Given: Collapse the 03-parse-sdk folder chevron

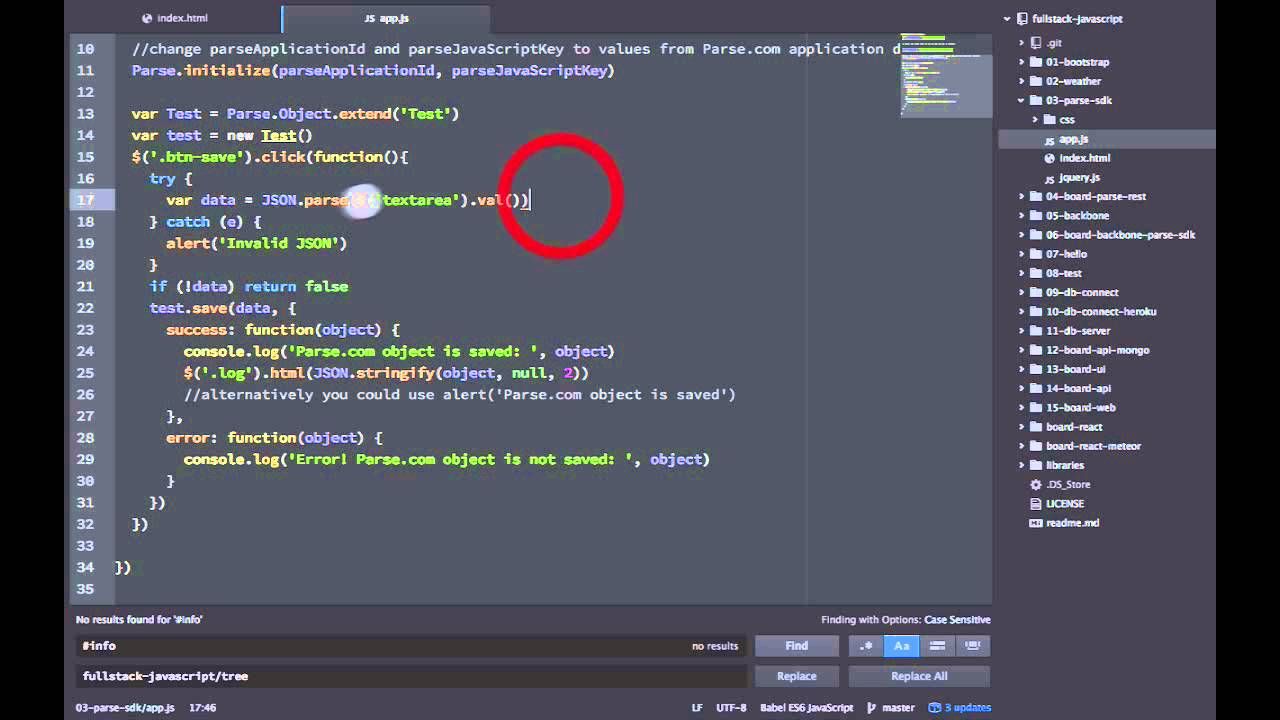Looking at the screenshot, I should tap(1022, 100).
